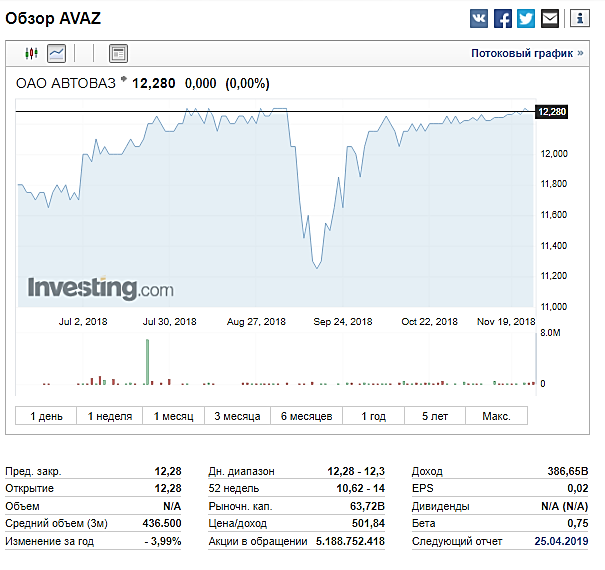Choose the 6 месяцев timeframe
The width and height of the screenshot is (605, 570).
(306, 416)
